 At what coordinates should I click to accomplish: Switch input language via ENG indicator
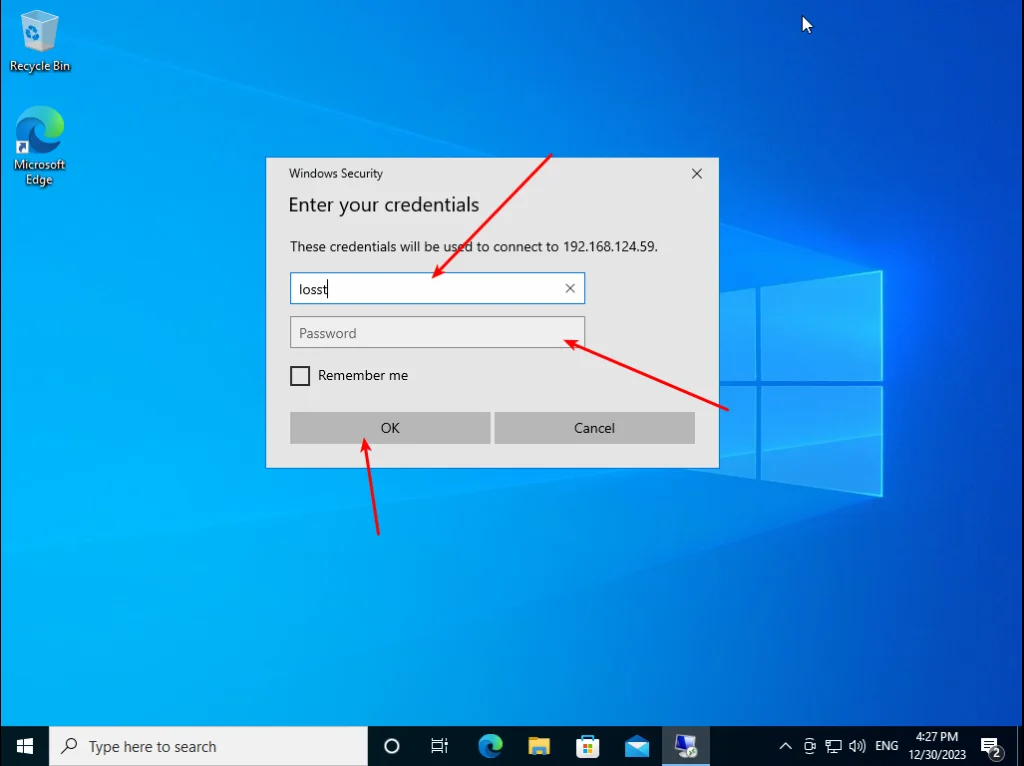pos(886,746)
